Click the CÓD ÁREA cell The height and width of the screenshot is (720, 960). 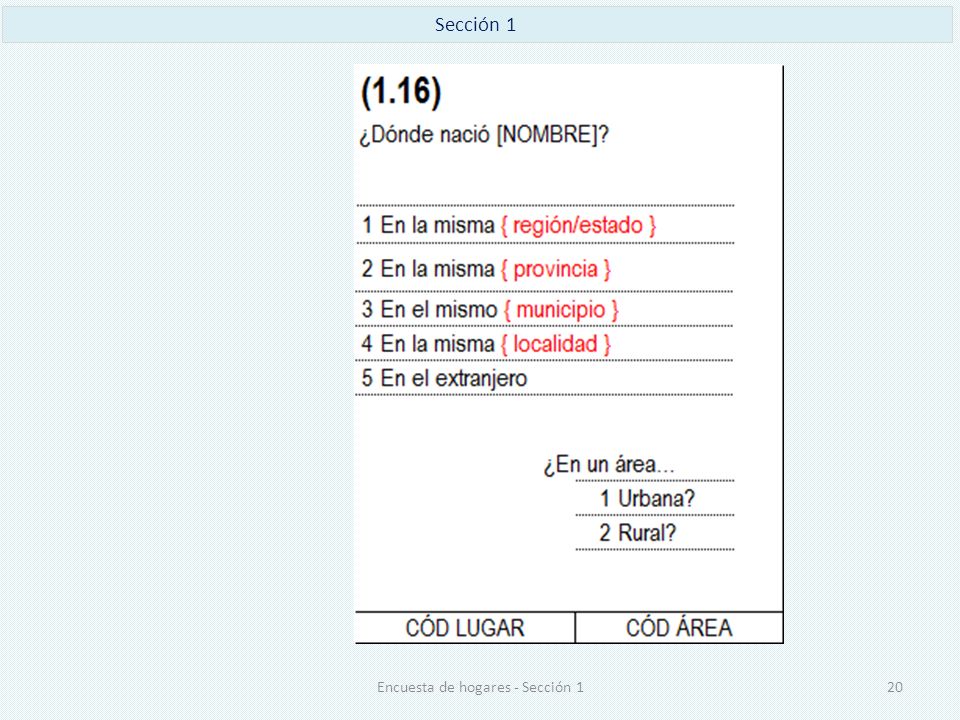(x=679, y=628)
